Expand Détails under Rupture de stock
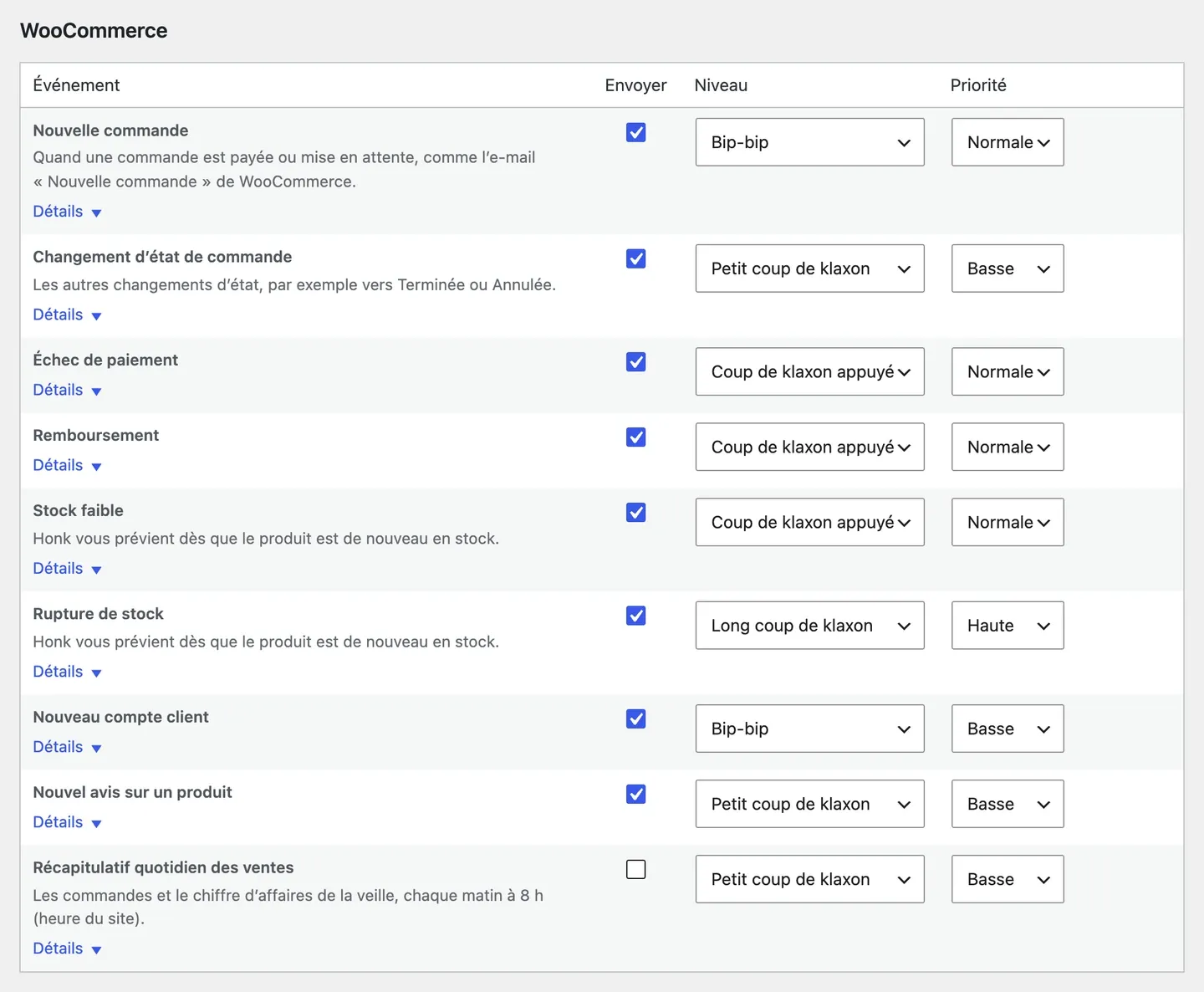1204x992 pixels. point(67,672)
